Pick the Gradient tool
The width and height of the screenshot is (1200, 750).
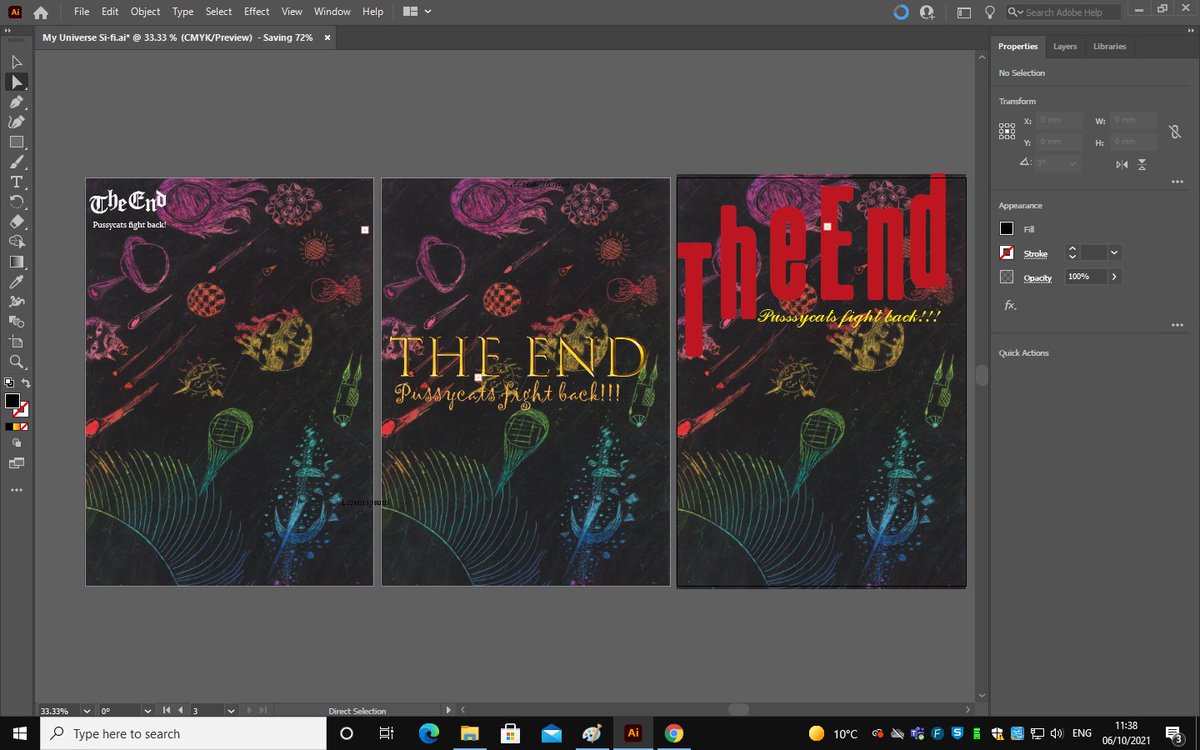tap(17, 262)
